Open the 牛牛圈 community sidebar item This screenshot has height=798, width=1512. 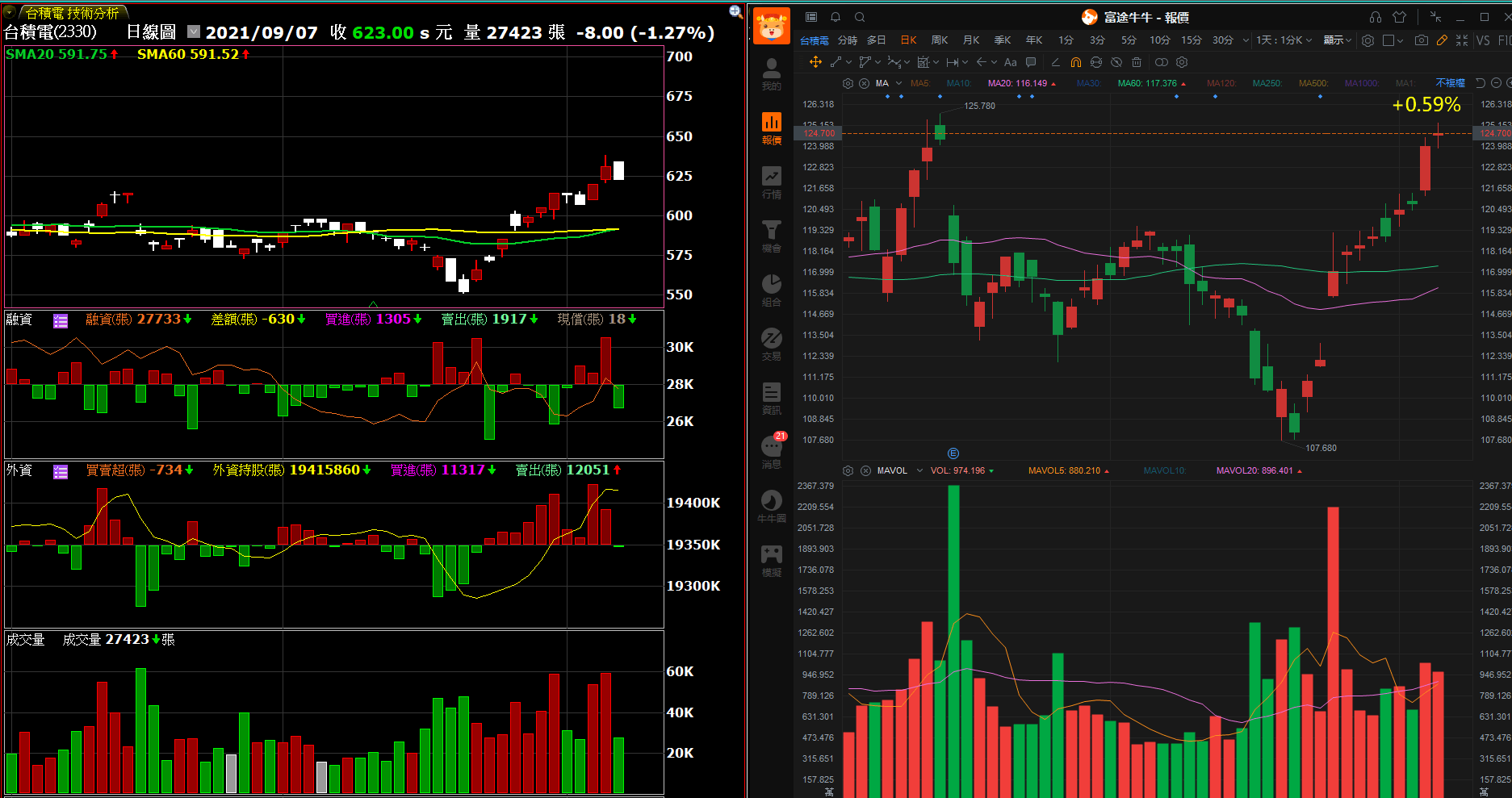pyautogui.click(x=772, y=507)
